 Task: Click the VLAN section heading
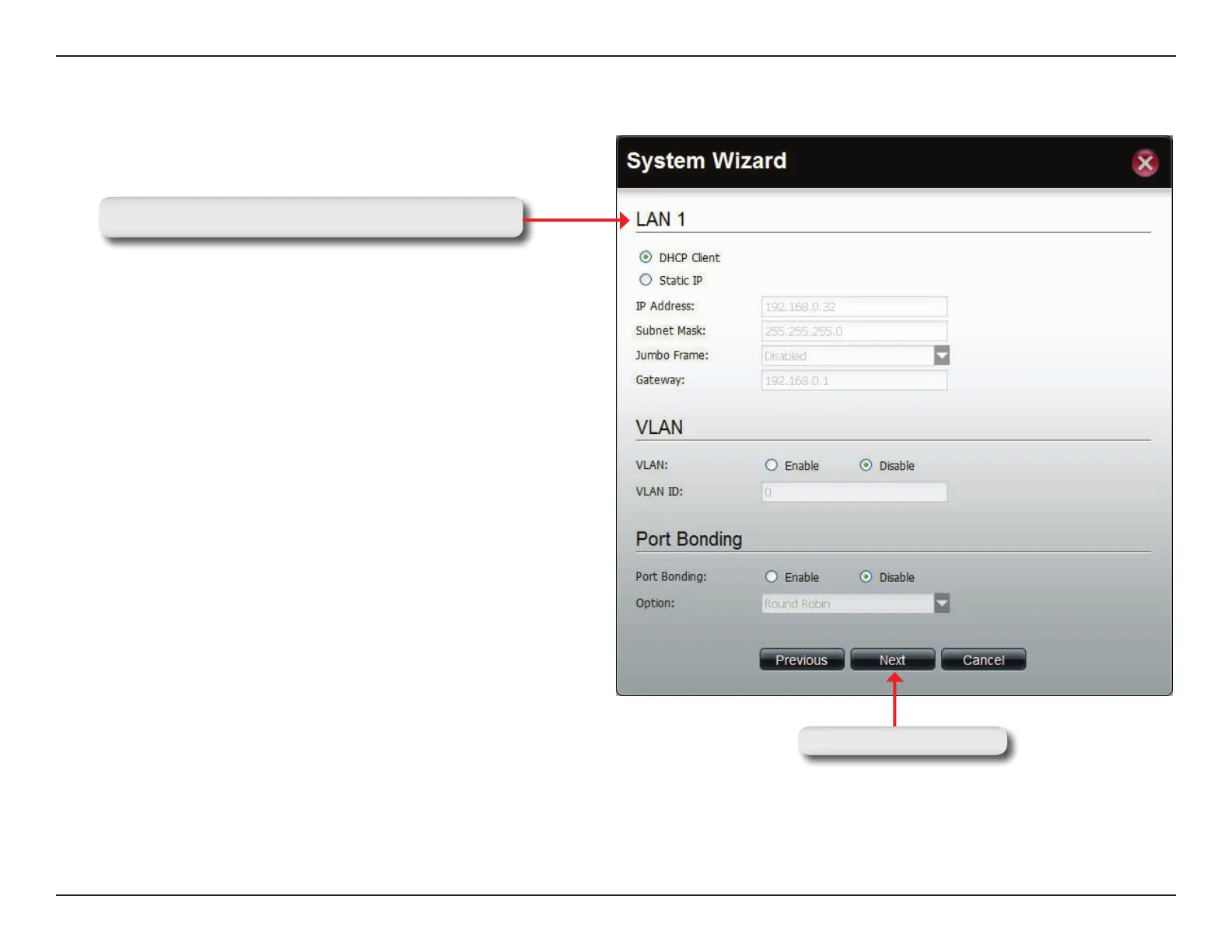coord(659,428)
